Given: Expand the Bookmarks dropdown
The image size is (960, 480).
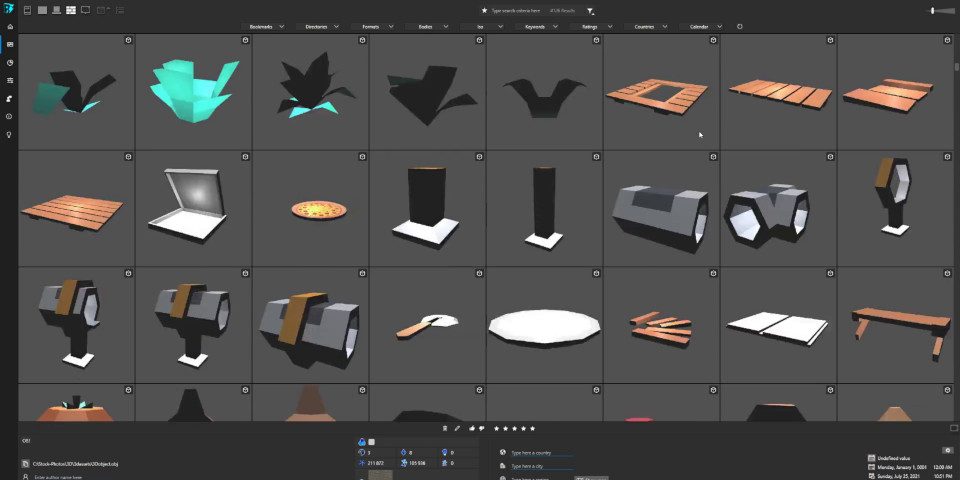Looking at the screenshot, I should (262, 26).
